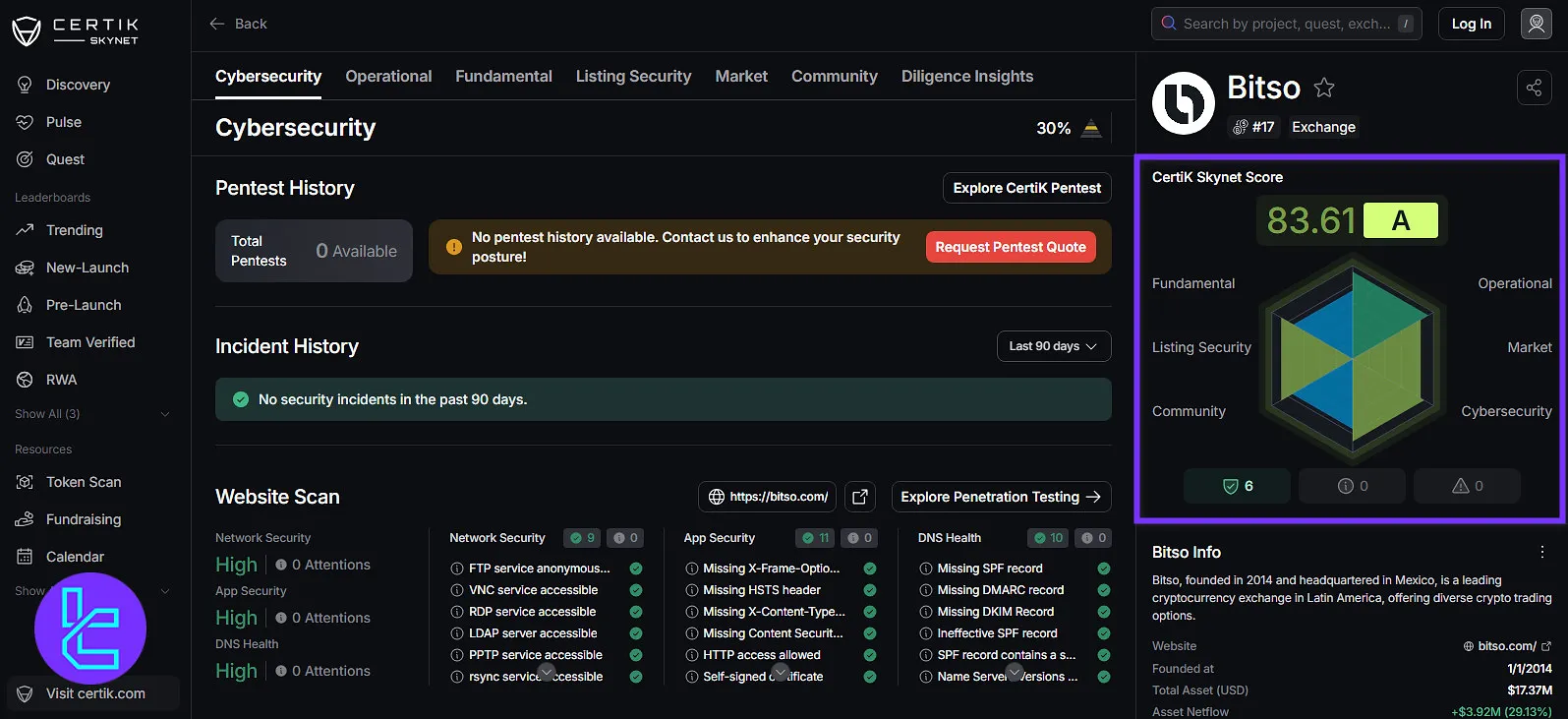The image size is (1568, 719).
Task: Click the Cybersecurity 30% pyramid icon
Action: click(1091, 128)
